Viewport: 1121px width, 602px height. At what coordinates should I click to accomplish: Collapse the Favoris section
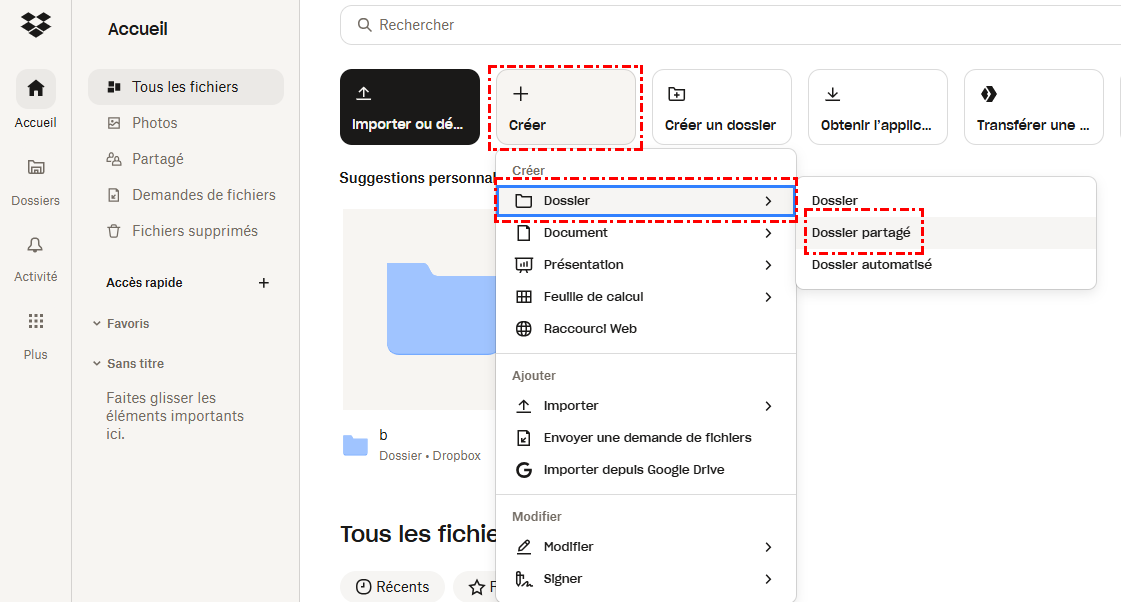pyautogui.click(x=97, y=323)
